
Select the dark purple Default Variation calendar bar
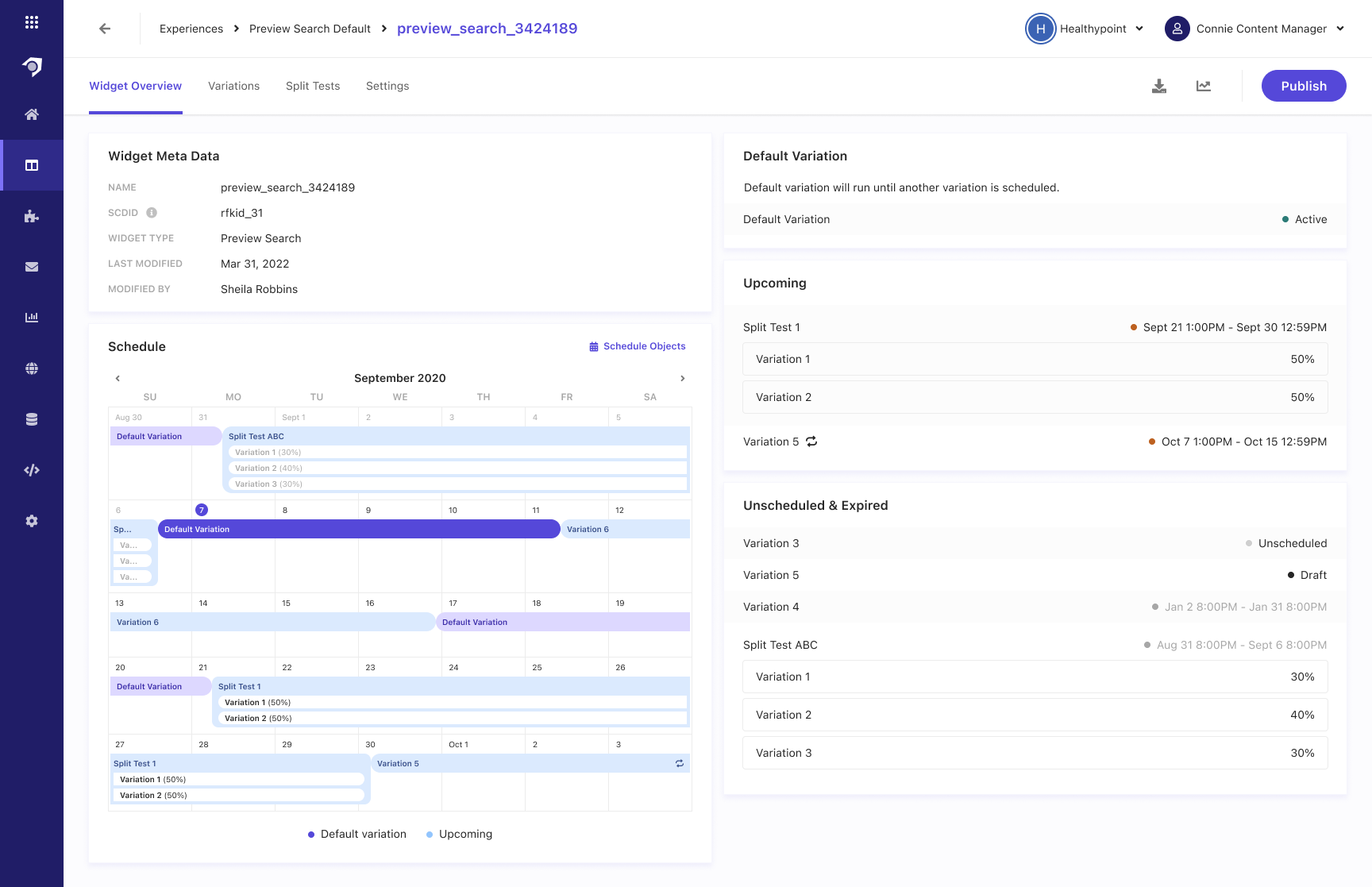coord(359,529)
